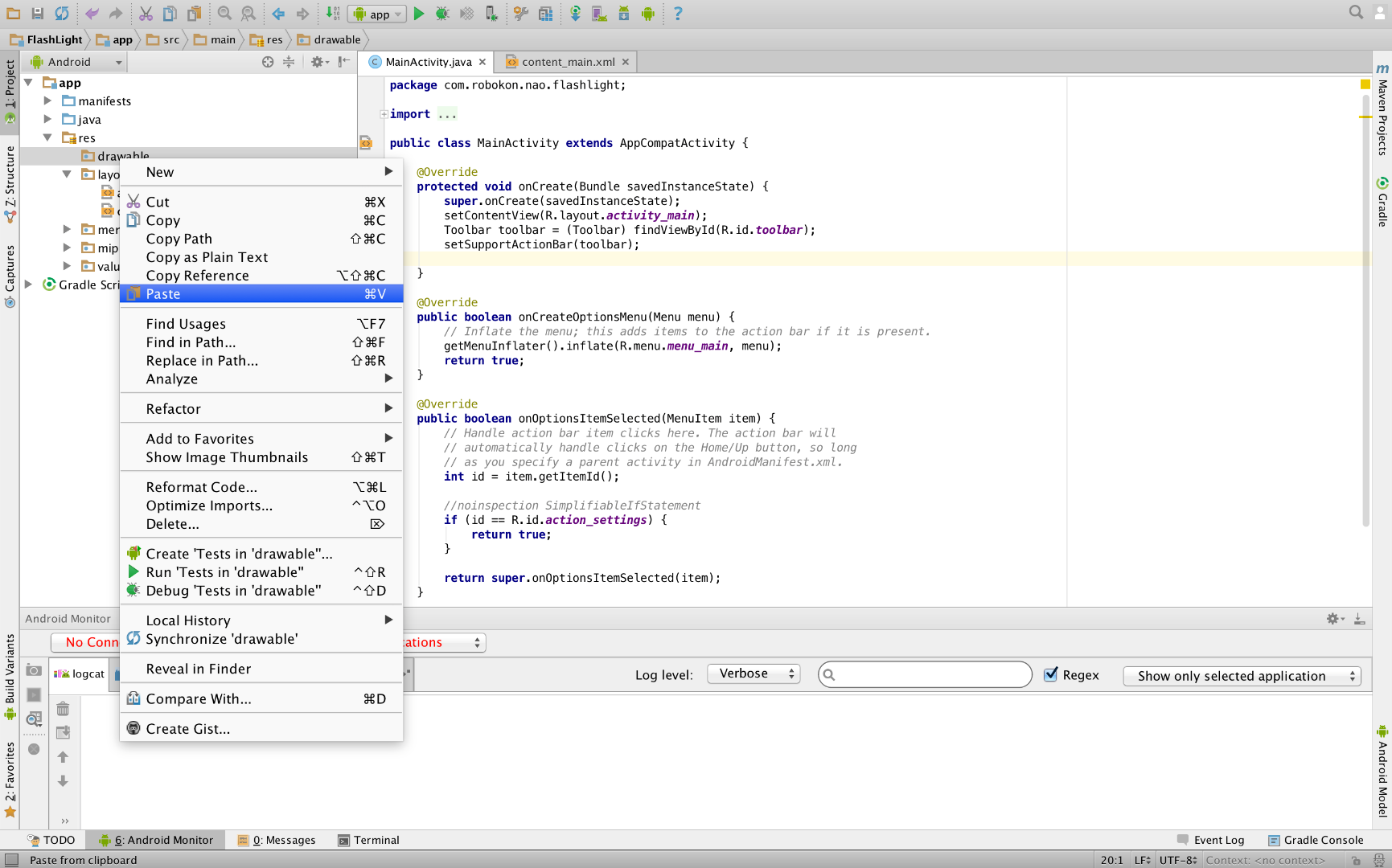This screenshot has height=868, width=1392.
Task: Open the Project Structure toolbar icon
Action: pos(546,14)
